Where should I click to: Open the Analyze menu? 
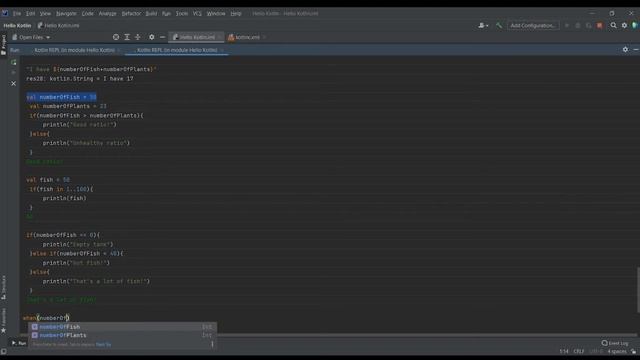pos(107,13)
